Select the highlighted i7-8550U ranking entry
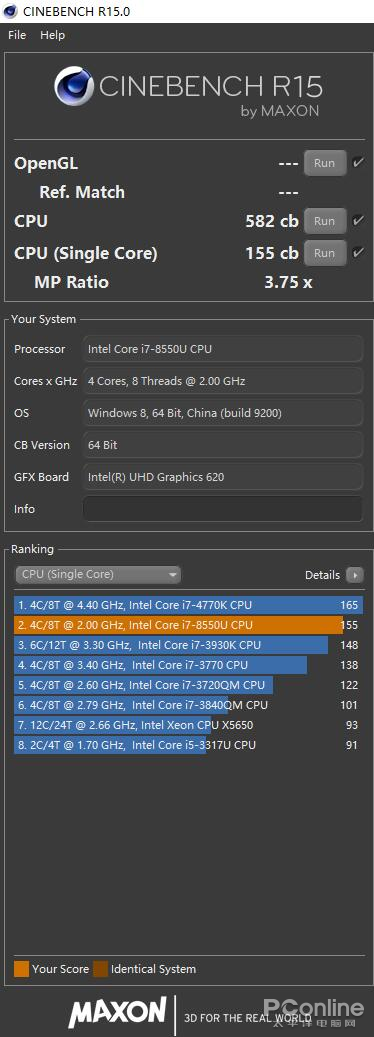The width and height of the screenshot is (374, 1037). point(188,625)
